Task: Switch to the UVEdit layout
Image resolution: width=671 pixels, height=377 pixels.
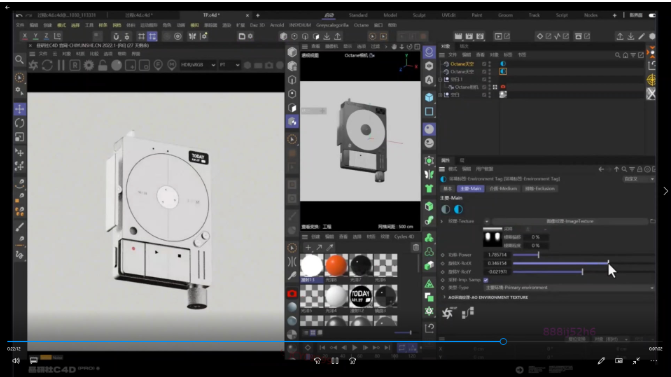Action: 448,15
